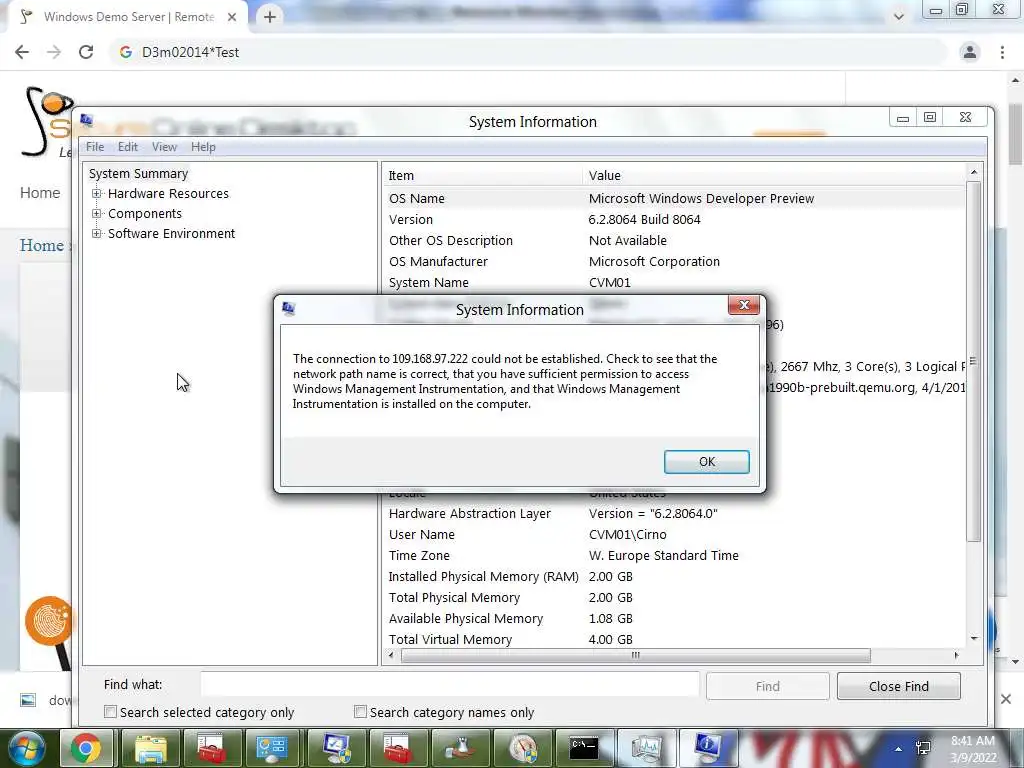This screenshot has width=1024, height=768.
Task: Open the View menu
Action: coord(165,147)
